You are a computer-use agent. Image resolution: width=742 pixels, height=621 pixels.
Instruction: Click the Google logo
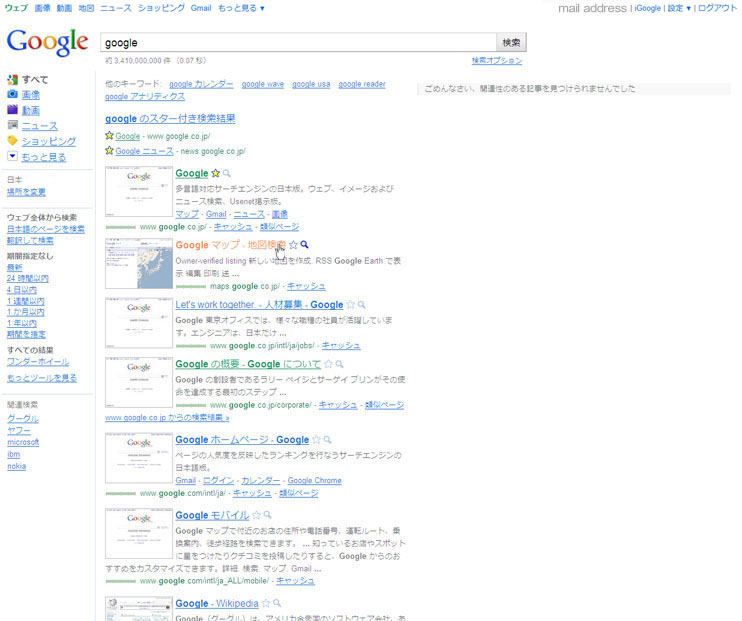pyautogui.click(x=47, y=42)
